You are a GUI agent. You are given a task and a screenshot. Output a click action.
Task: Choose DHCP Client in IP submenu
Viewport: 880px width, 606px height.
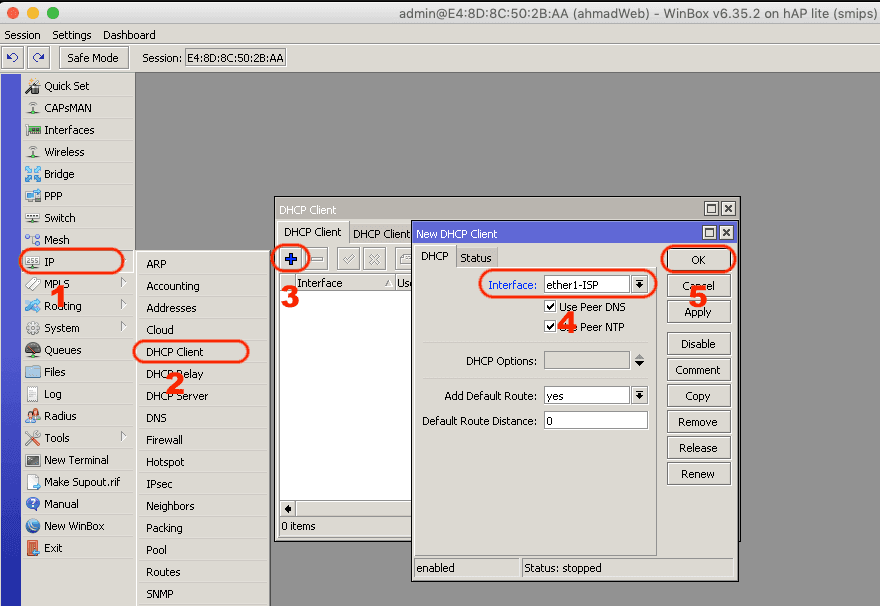pyautogui.click(x=203, y=352)
